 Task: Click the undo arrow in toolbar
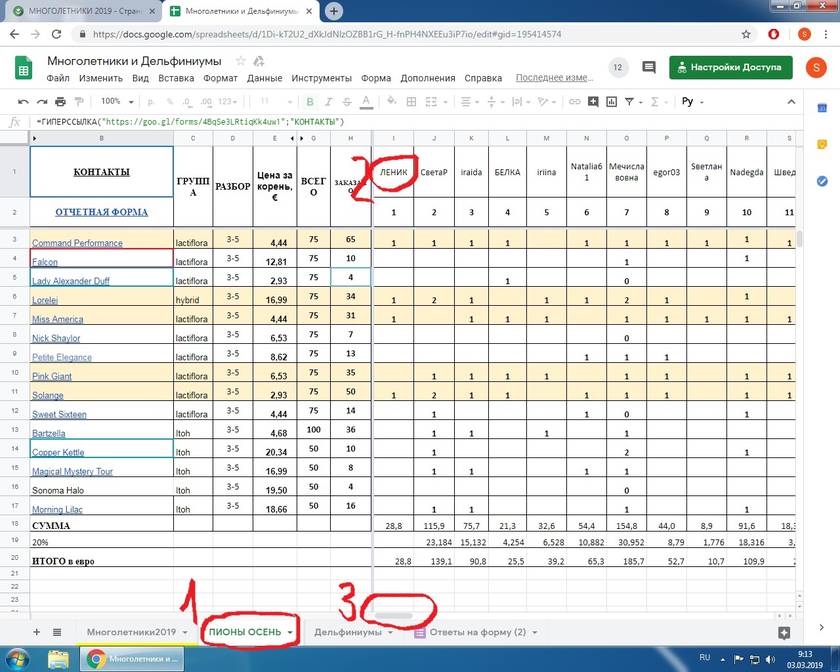point(23,101)
